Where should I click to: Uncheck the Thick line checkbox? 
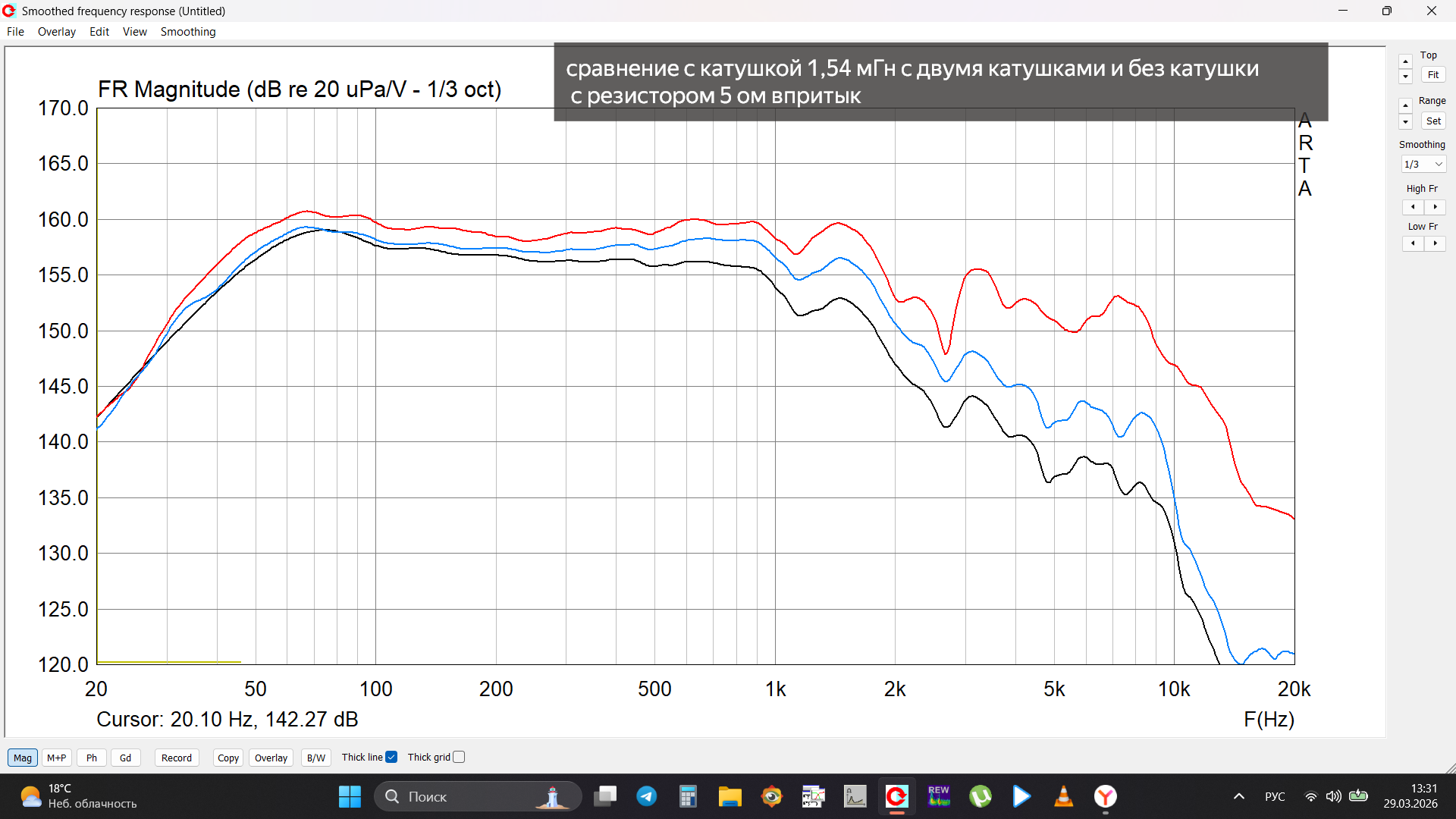click(391, 756)
